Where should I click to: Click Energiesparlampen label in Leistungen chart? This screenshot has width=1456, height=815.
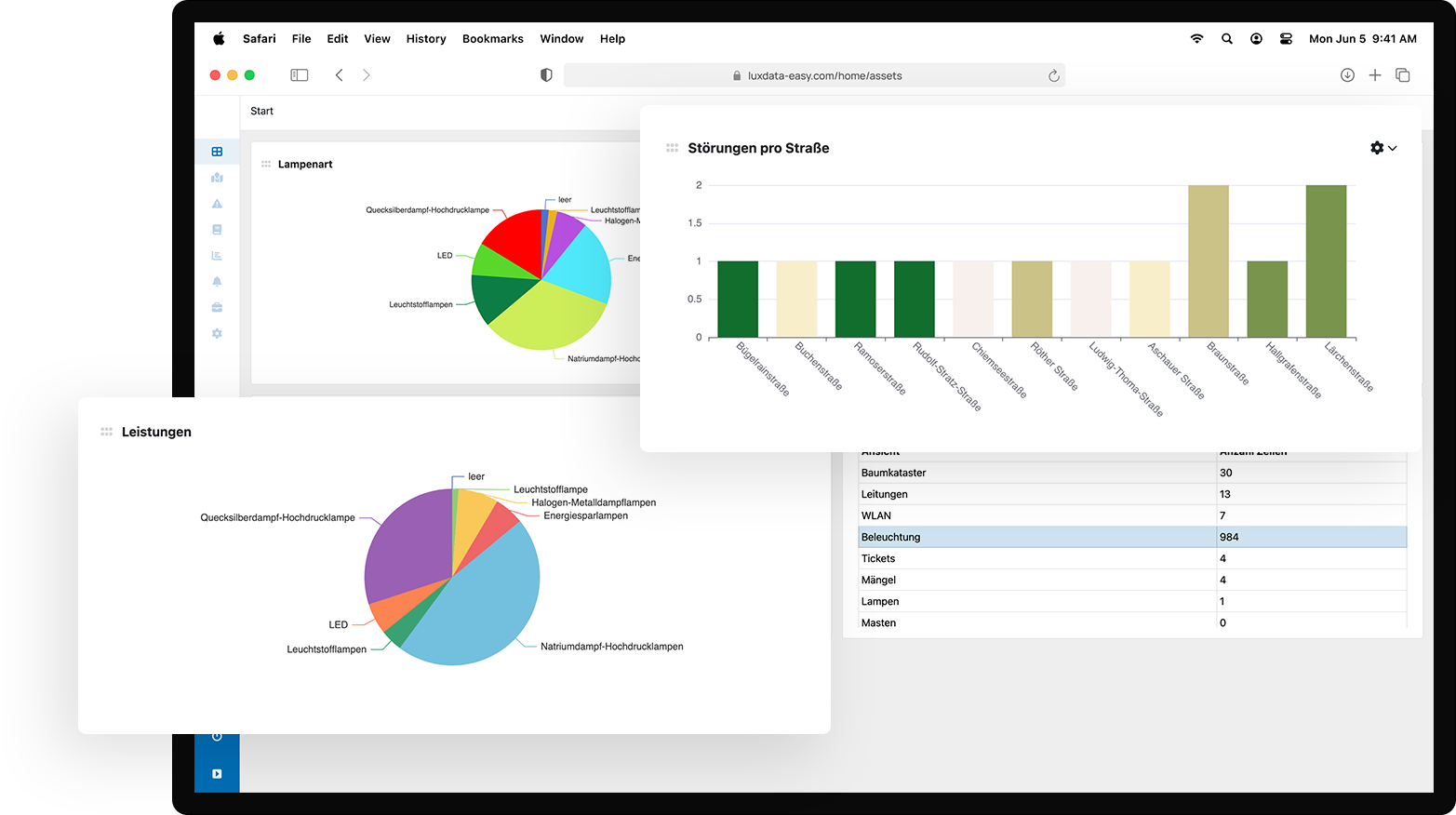[585, 515]
